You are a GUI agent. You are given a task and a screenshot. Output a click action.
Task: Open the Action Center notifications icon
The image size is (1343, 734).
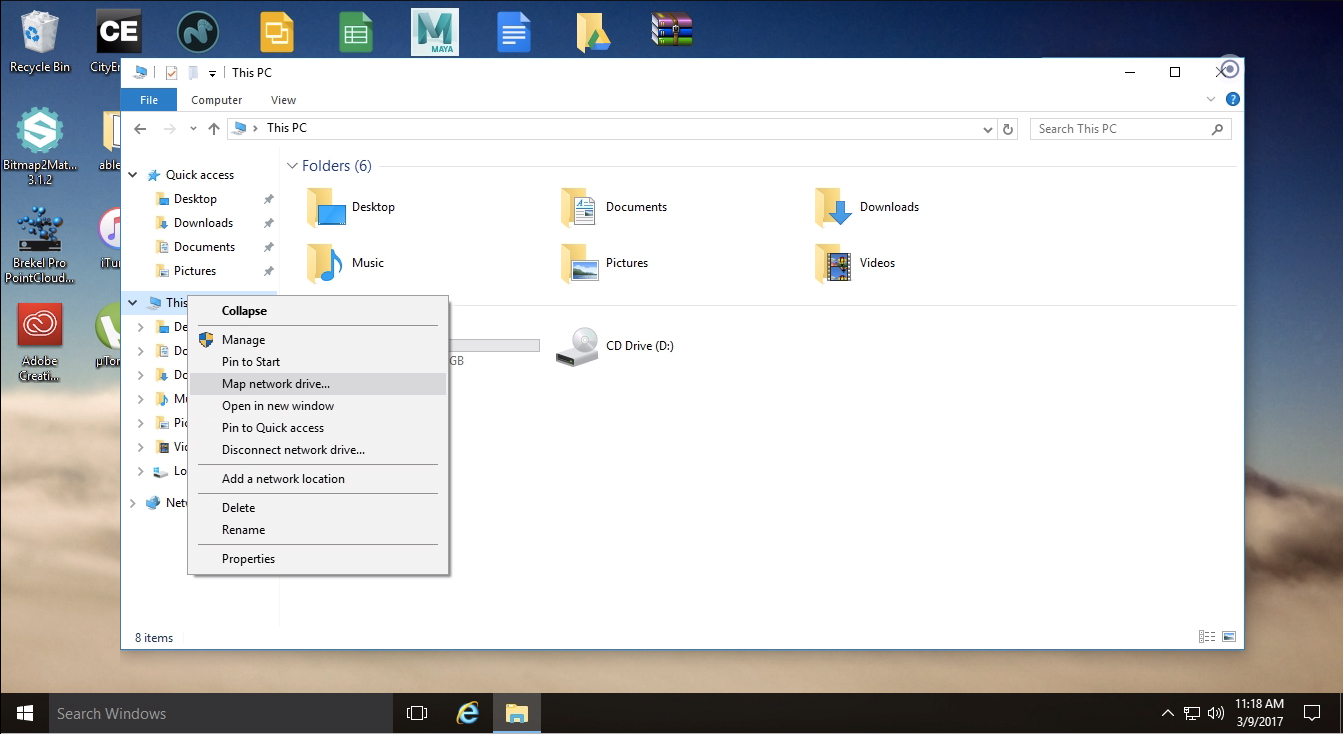(1312, 713)
